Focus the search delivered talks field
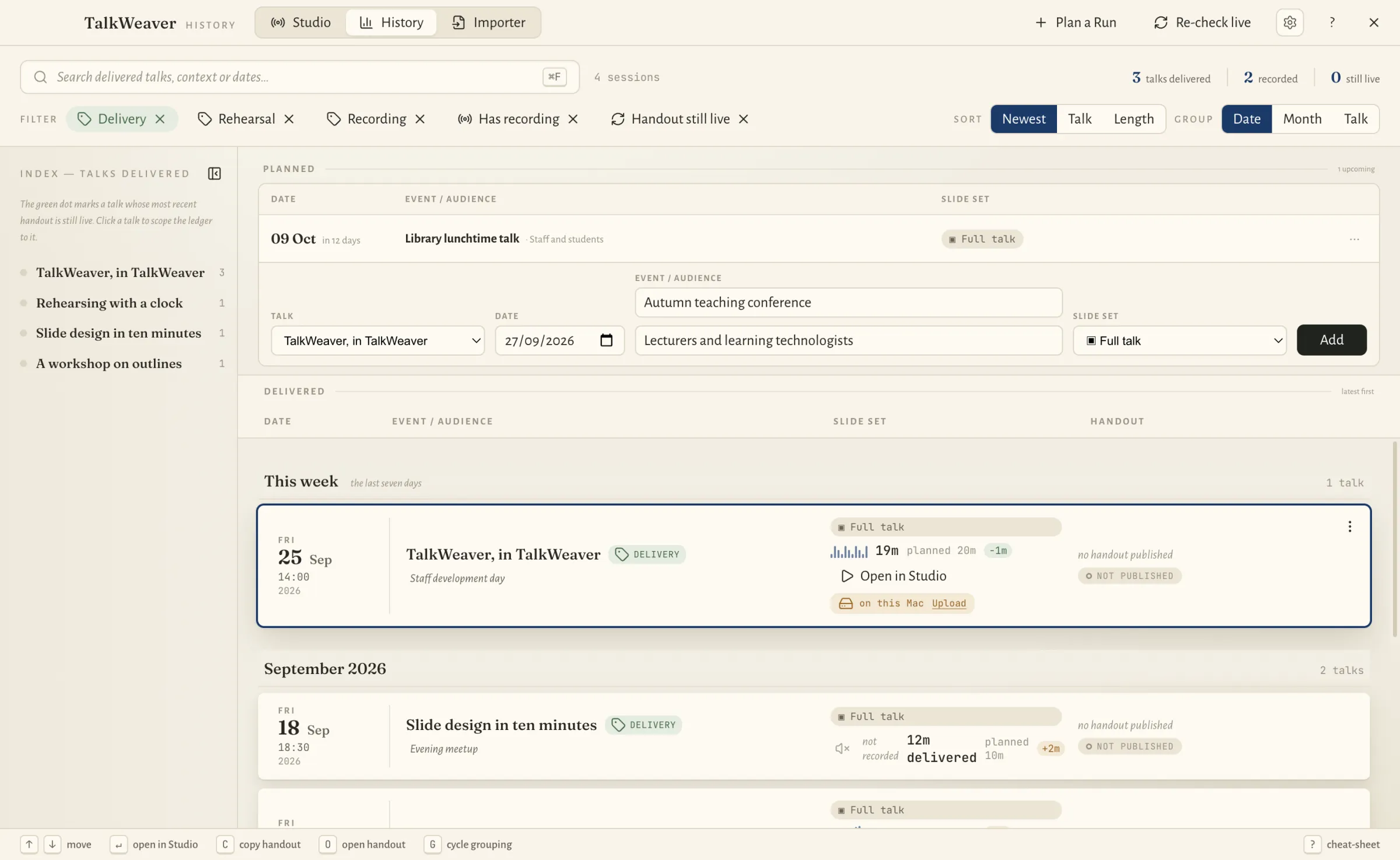 pos(299,77)
